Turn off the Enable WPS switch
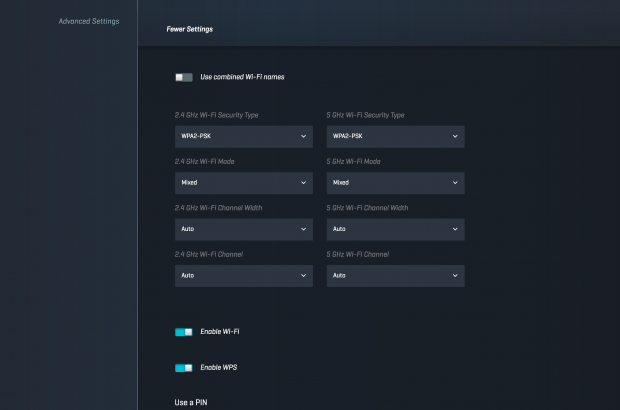 click(x=183, y=368)
